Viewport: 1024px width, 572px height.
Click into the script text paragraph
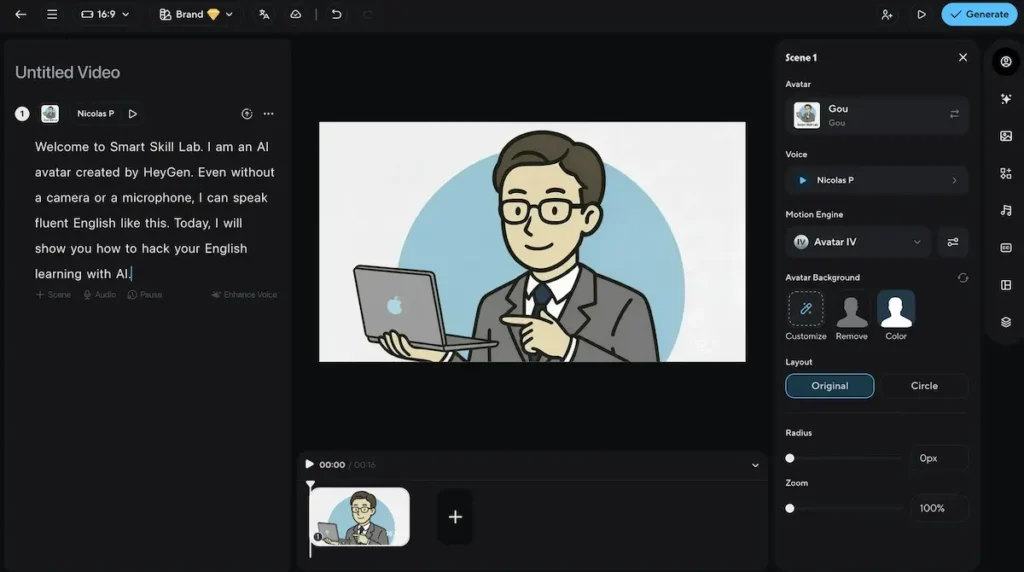pyautogui.click(x=155, y=210)
